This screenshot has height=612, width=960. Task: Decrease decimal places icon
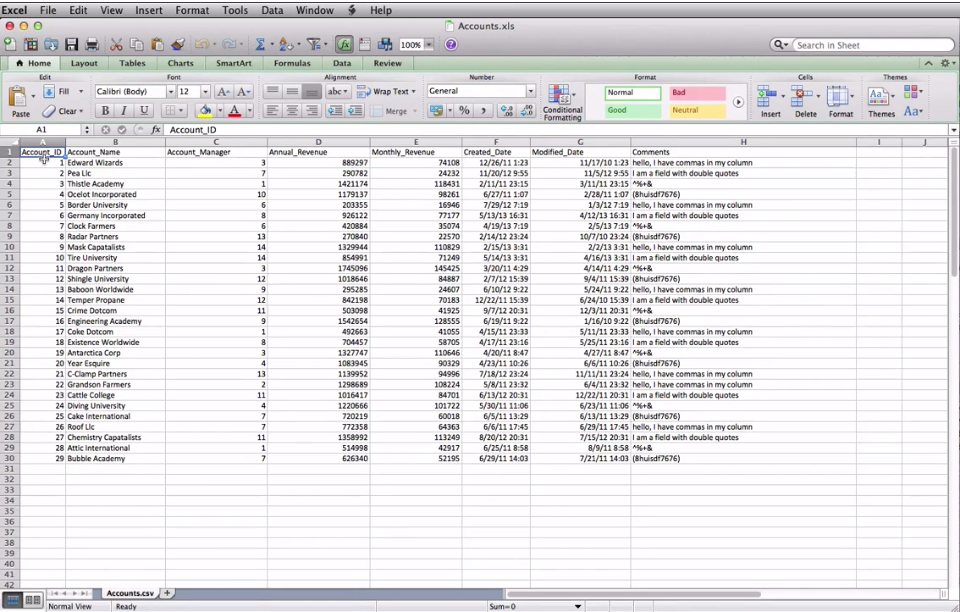click(x=527, y=110)
